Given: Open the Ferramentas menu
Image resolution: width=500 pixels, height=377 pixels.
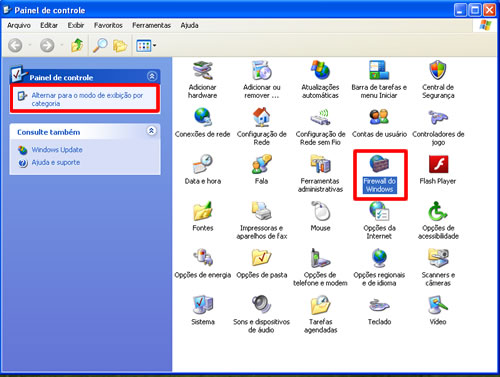Looking at the screenshot, I should tap(151, 25).
